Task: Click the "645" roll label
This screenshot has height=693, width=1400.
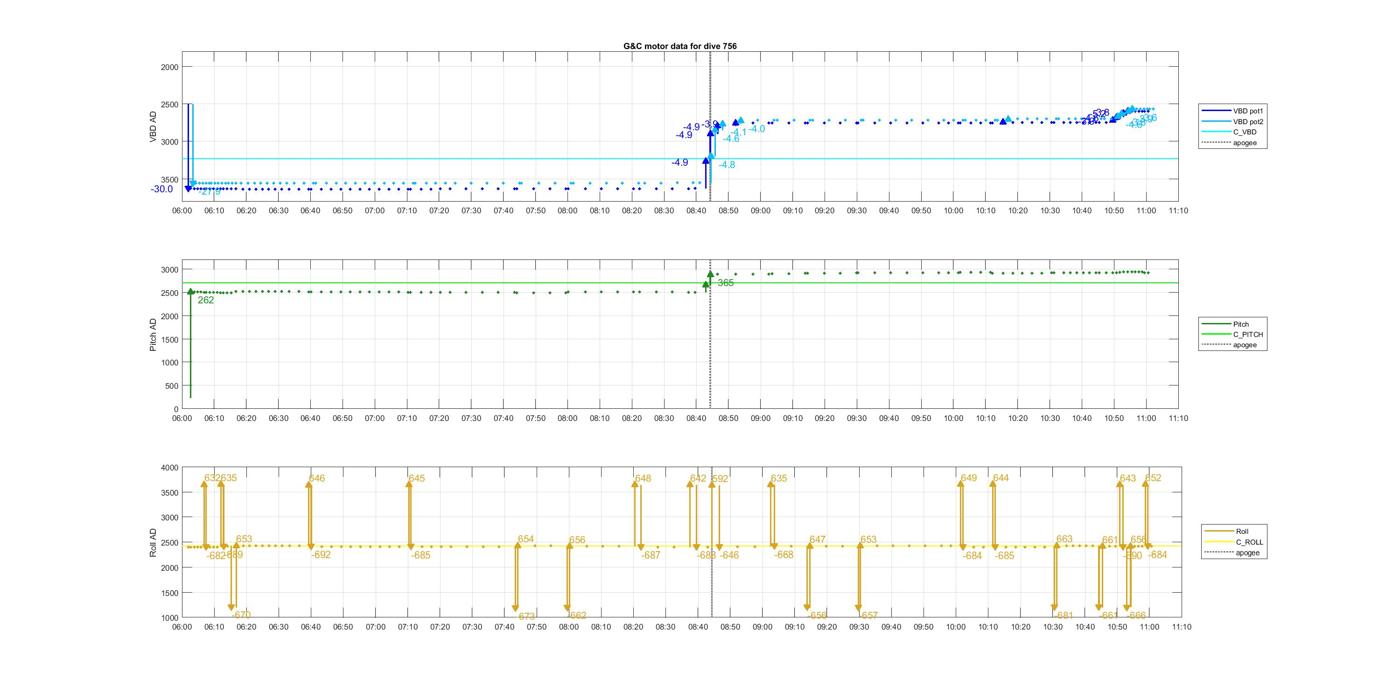Action: (417, 478)
